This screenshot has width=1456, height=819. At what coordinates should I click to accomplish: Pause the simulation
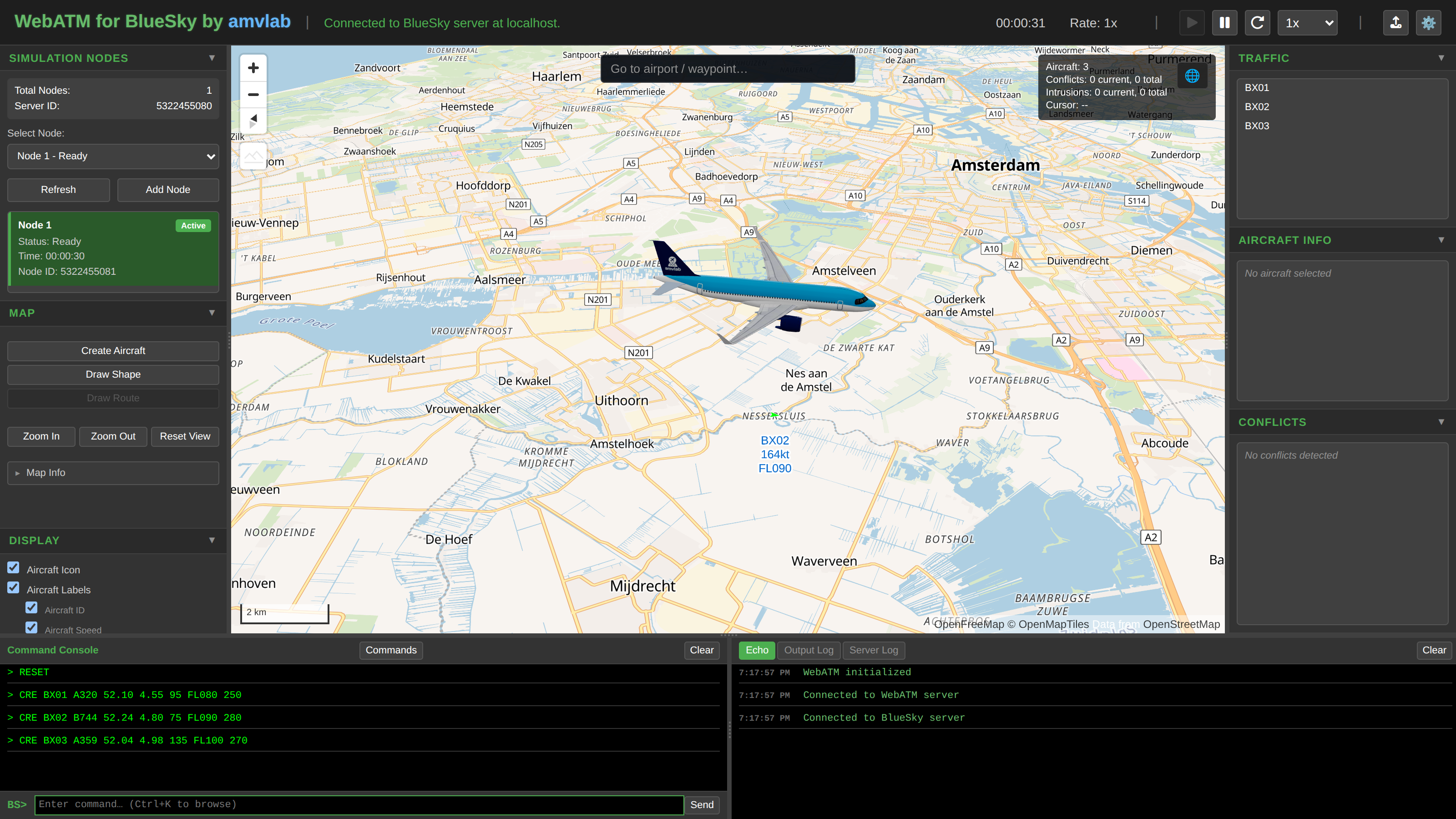point(1224,23)
